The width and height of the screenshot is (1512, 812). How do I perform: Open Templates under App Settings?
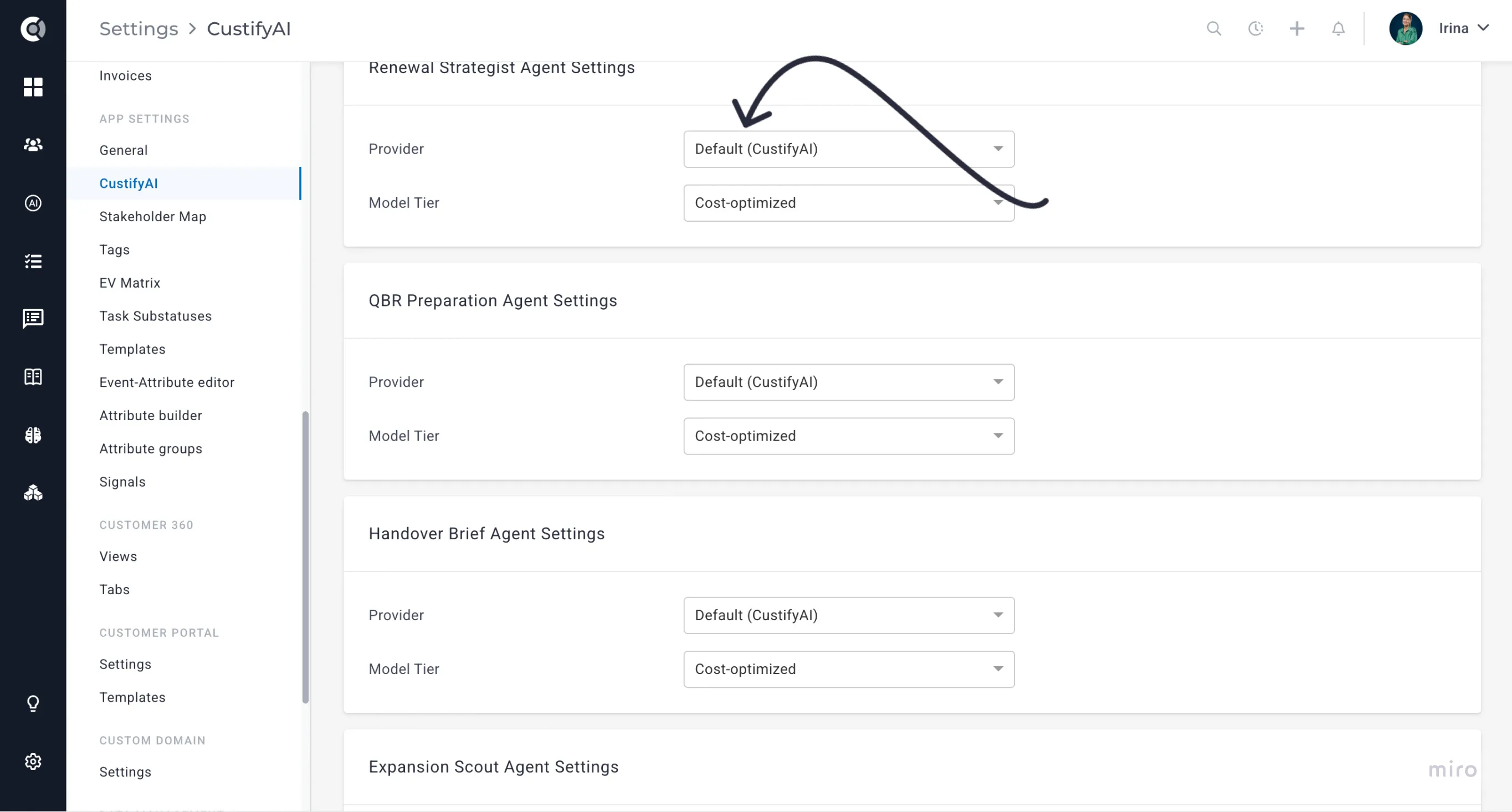132,349
